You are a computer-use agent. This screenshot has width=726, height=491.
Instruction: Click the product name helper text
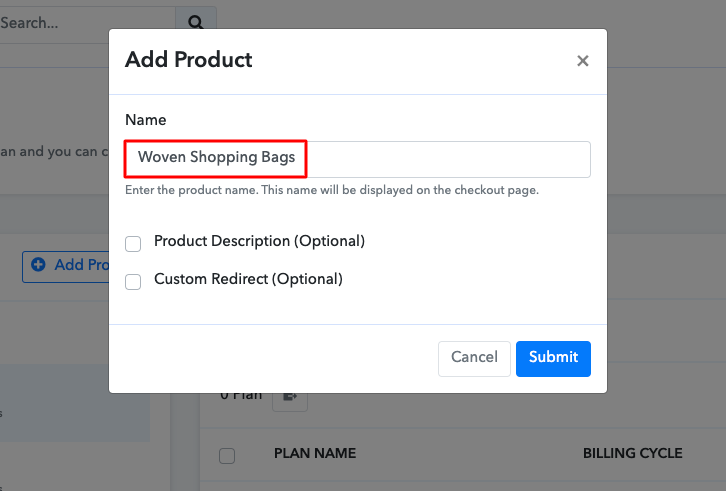pos(332,190)
